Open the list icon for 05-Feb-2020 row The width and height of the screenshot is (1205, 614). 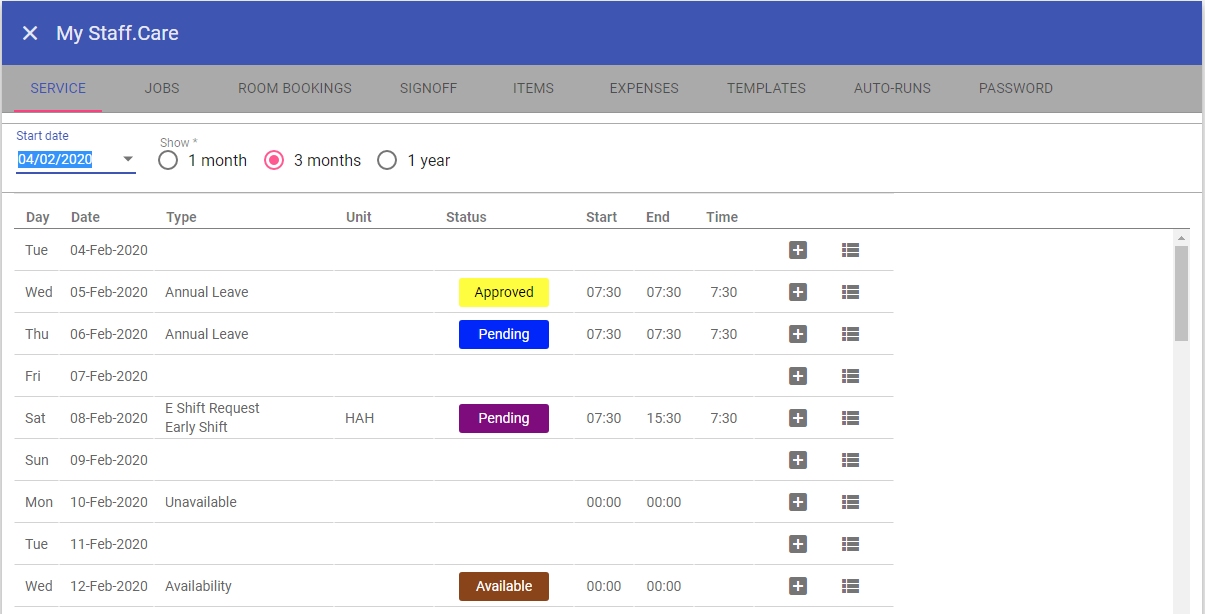click(x=850, y=292)
